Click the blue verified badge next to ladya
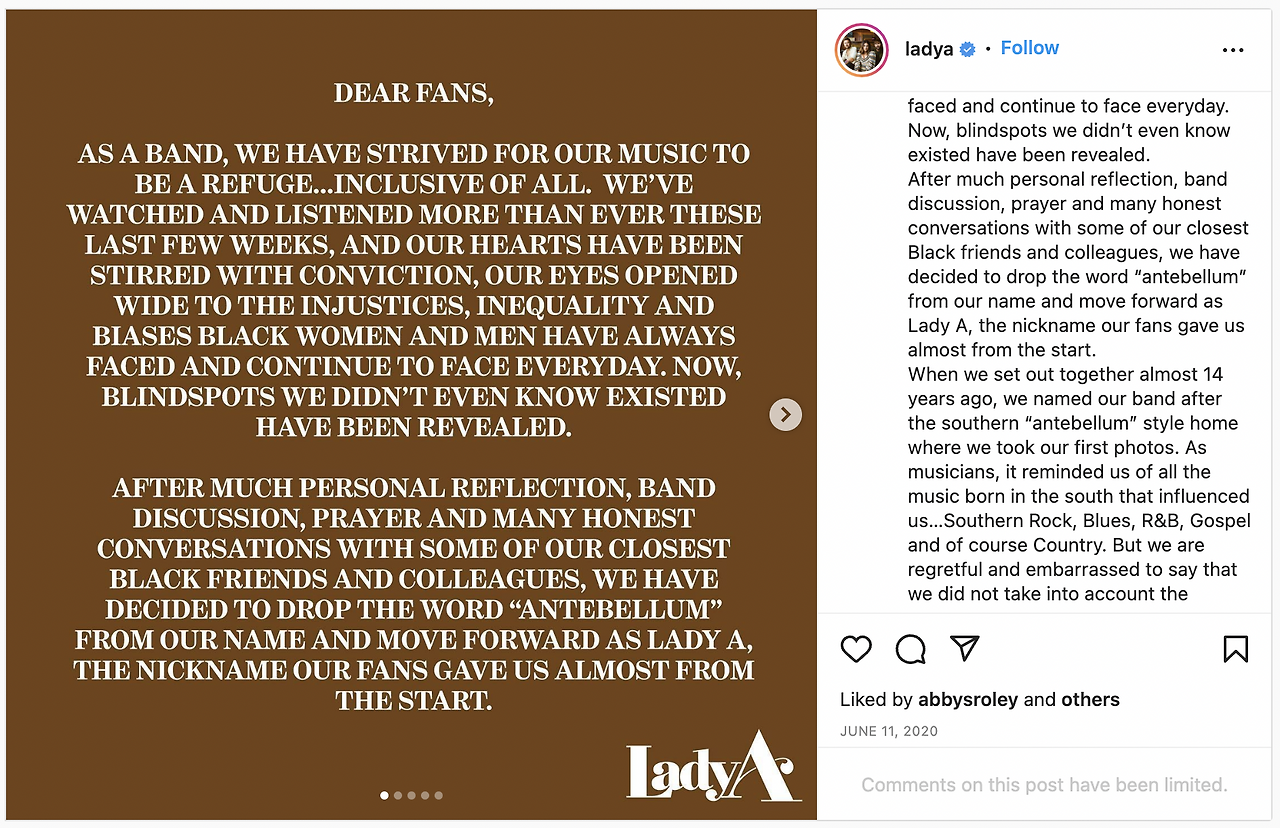Viewport: 1280px width, 828px height. pos(967,49)
